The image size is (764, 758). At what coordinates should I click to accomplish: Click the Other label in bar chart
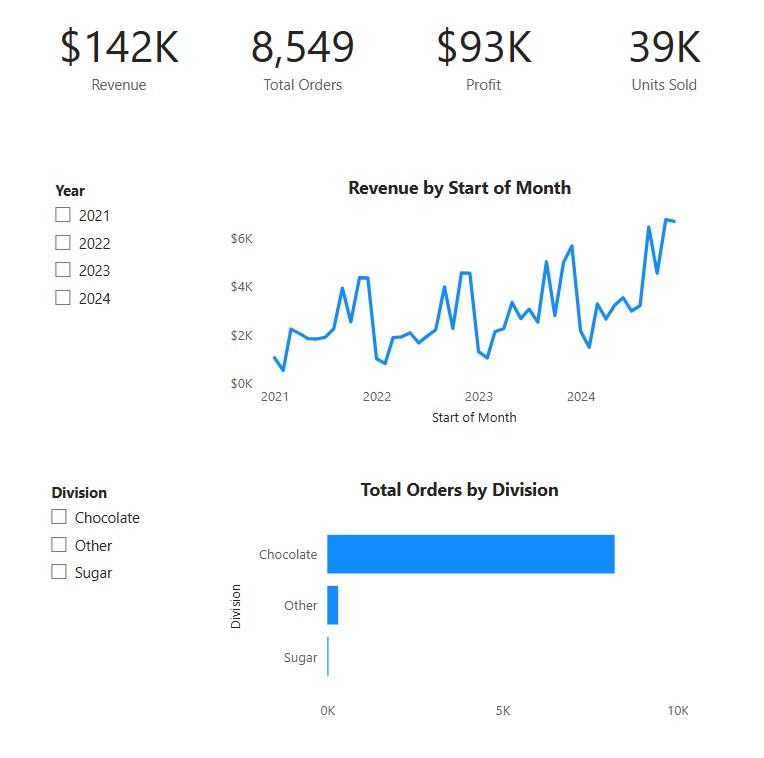coord(301,606)
